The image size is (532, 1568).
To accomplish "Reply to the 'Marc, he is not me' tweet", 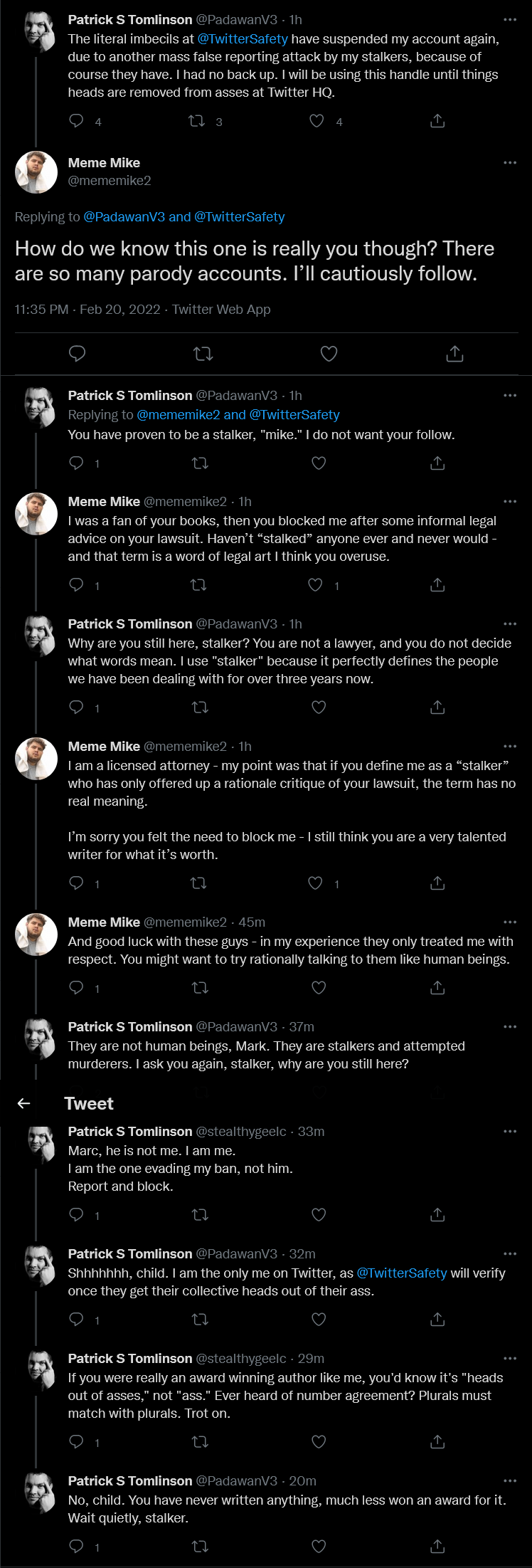I will (77, 1215).
